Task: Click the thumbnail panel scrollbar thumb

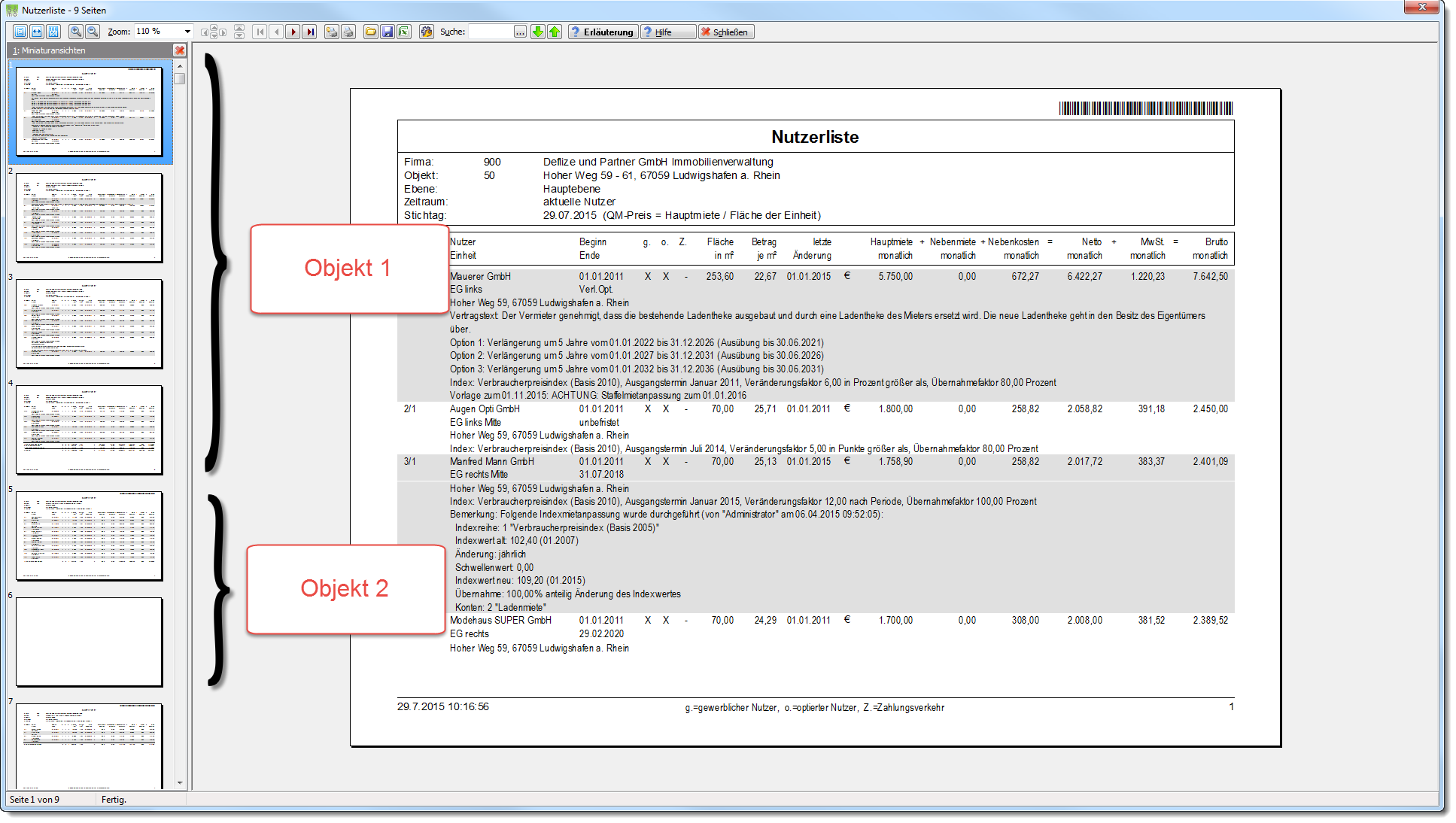Action: click(x=180, y=78)
